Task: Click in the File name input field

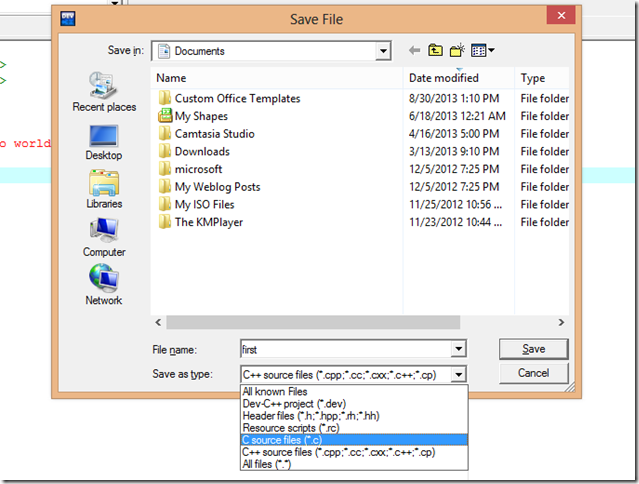Action: tap(346, 349)
